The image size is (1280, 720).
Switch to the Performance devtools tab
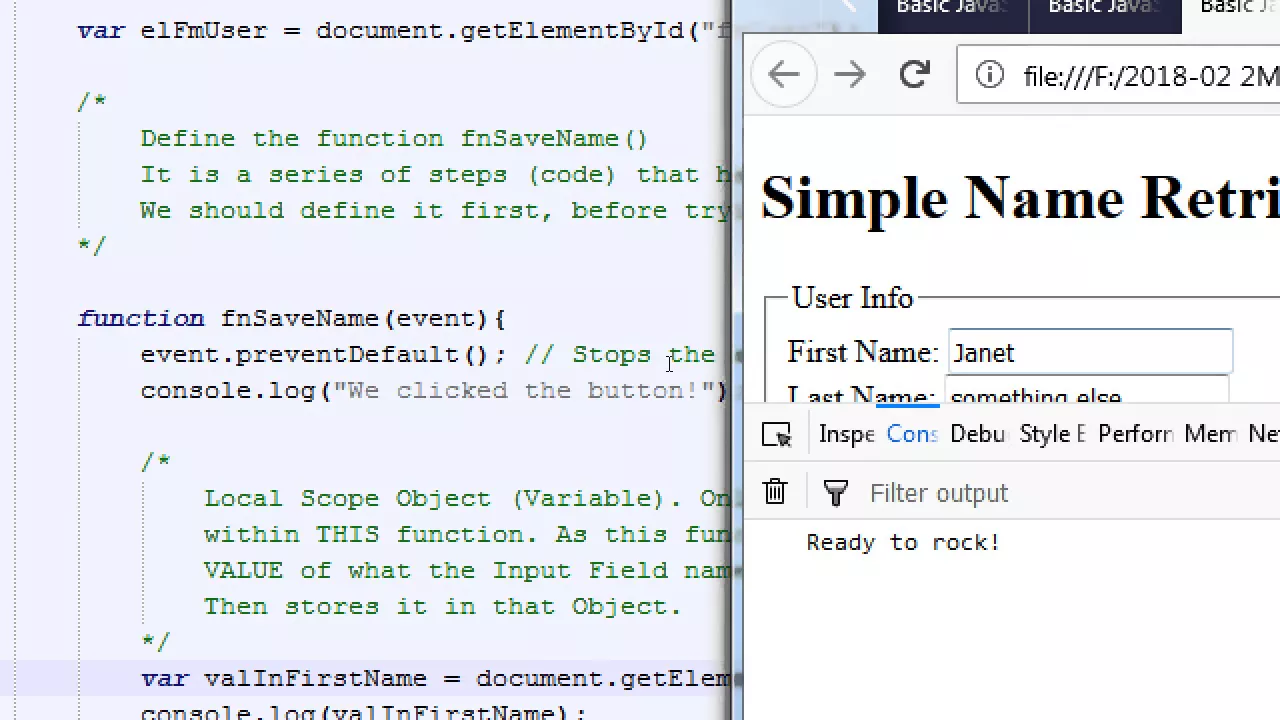[x=1135, y=434]
